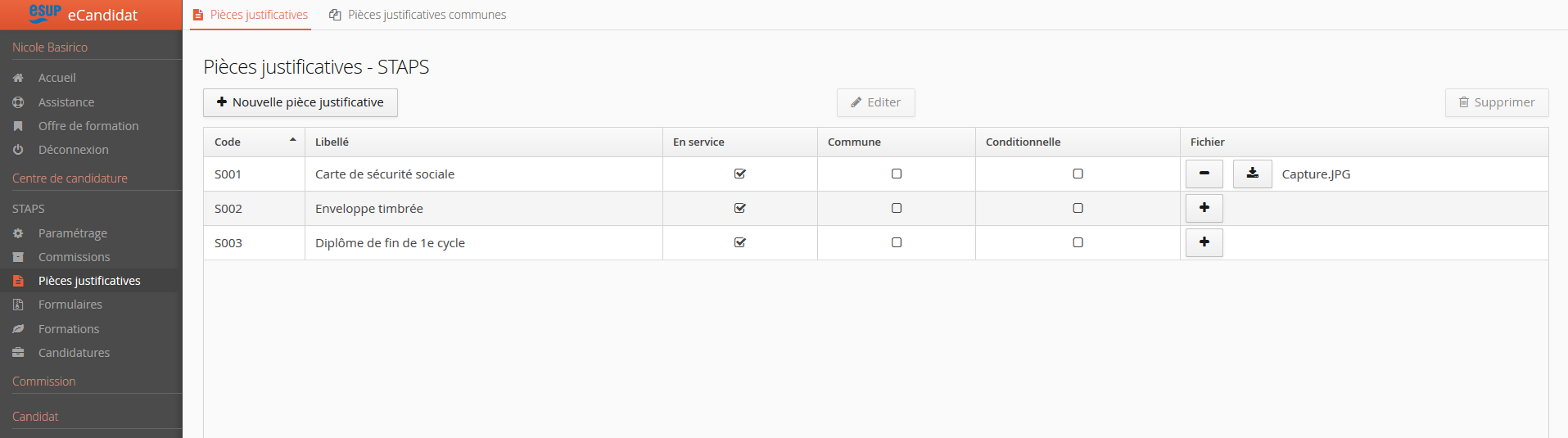Sort table by Code column arrow
The image size is (1568, 438).
292,141
